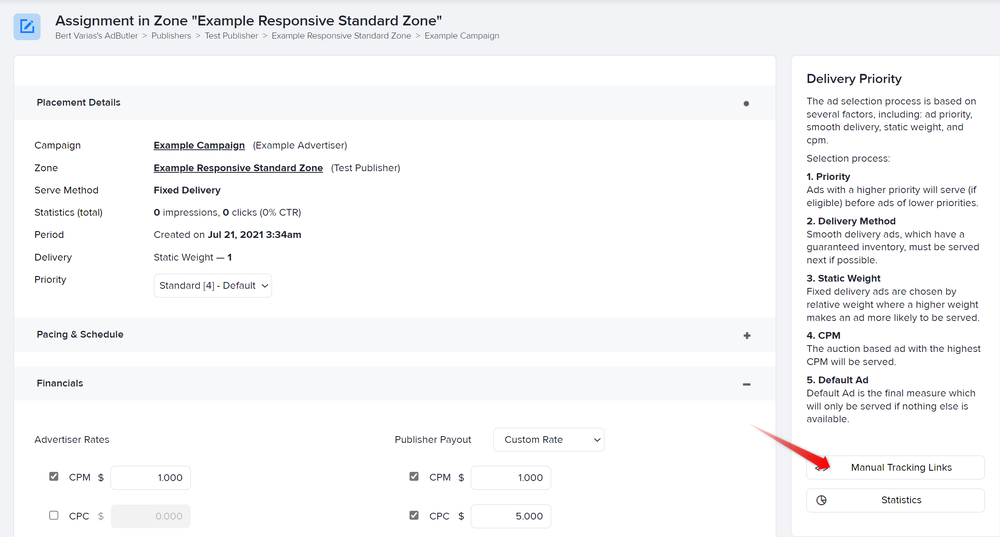Click 'Created on Jul 21, 2021 3:34am' text

227,235
